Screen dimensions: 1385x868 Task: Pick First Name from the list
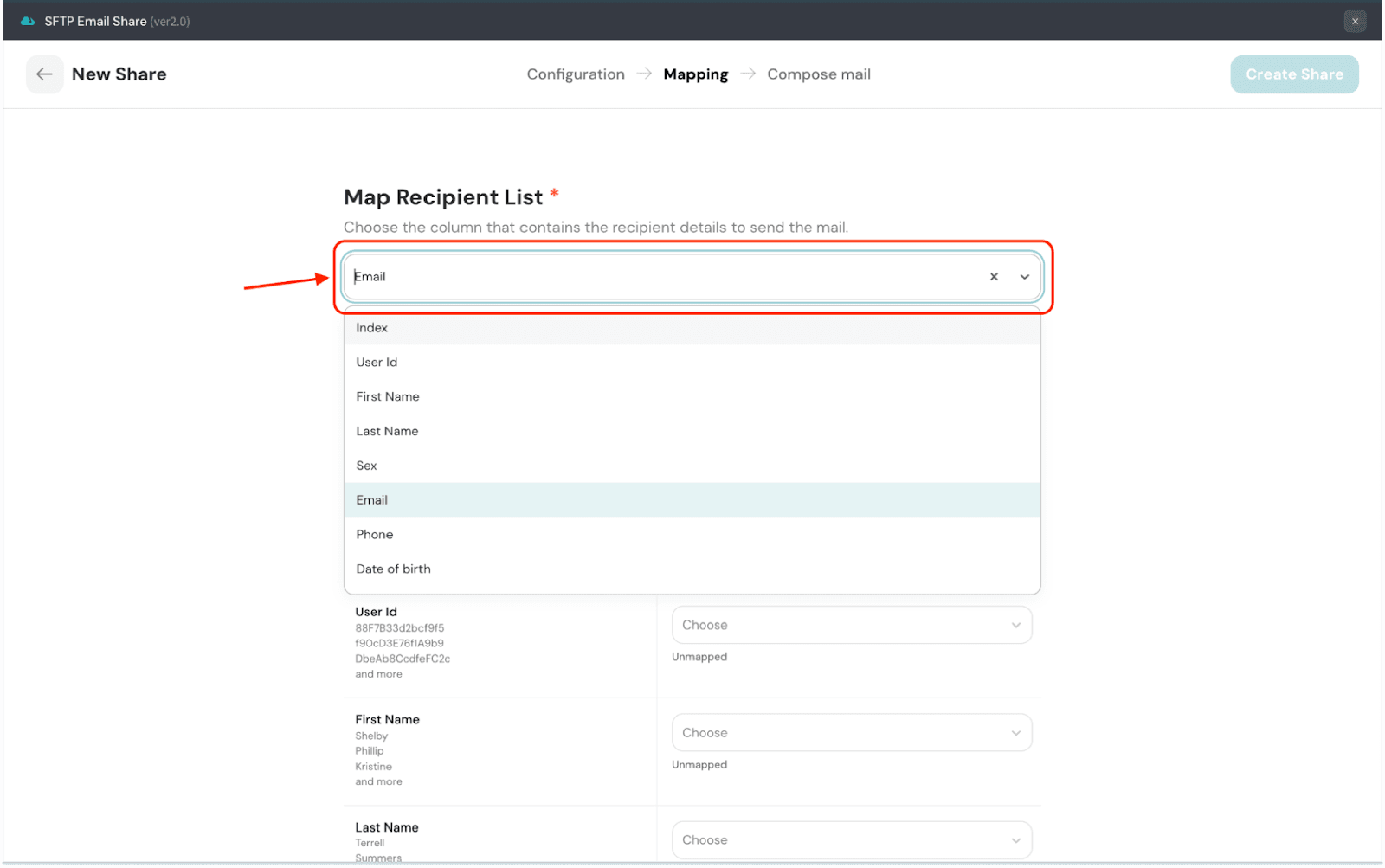tap(388, 397)
